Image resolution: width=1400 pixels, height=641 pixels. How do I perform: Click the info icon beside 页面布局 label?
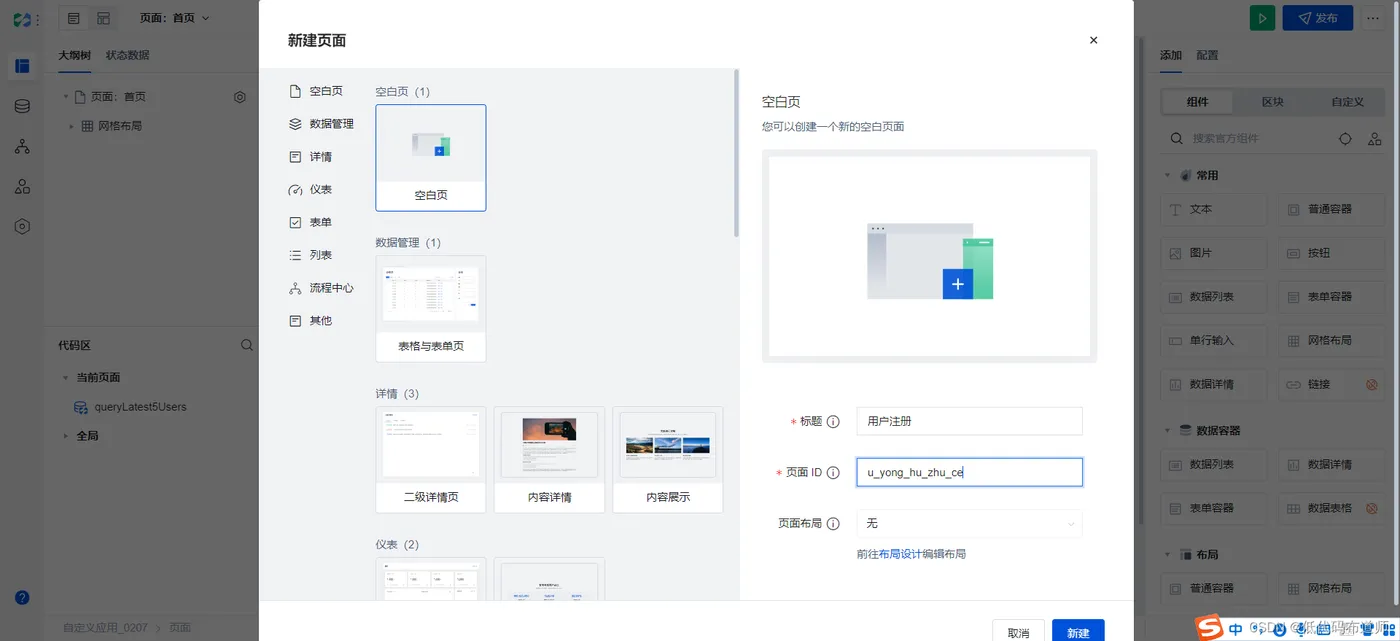833,523
